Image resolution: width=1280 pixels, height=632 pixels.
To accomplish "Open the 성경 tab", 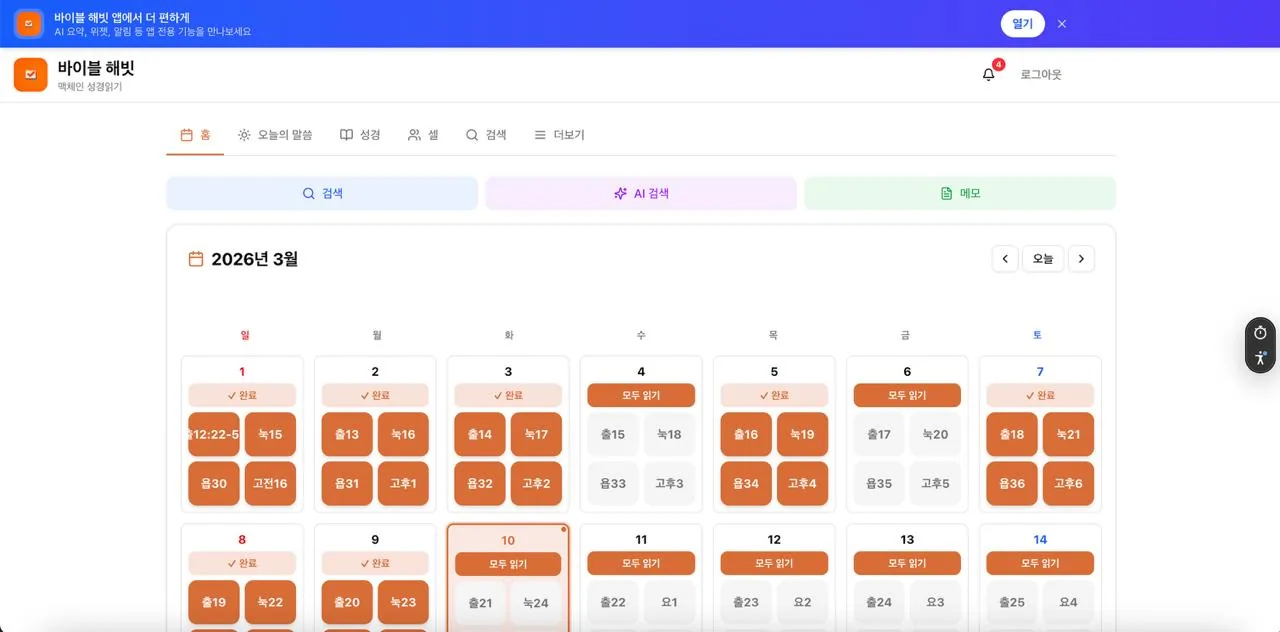I will click(x=360, y=135).
